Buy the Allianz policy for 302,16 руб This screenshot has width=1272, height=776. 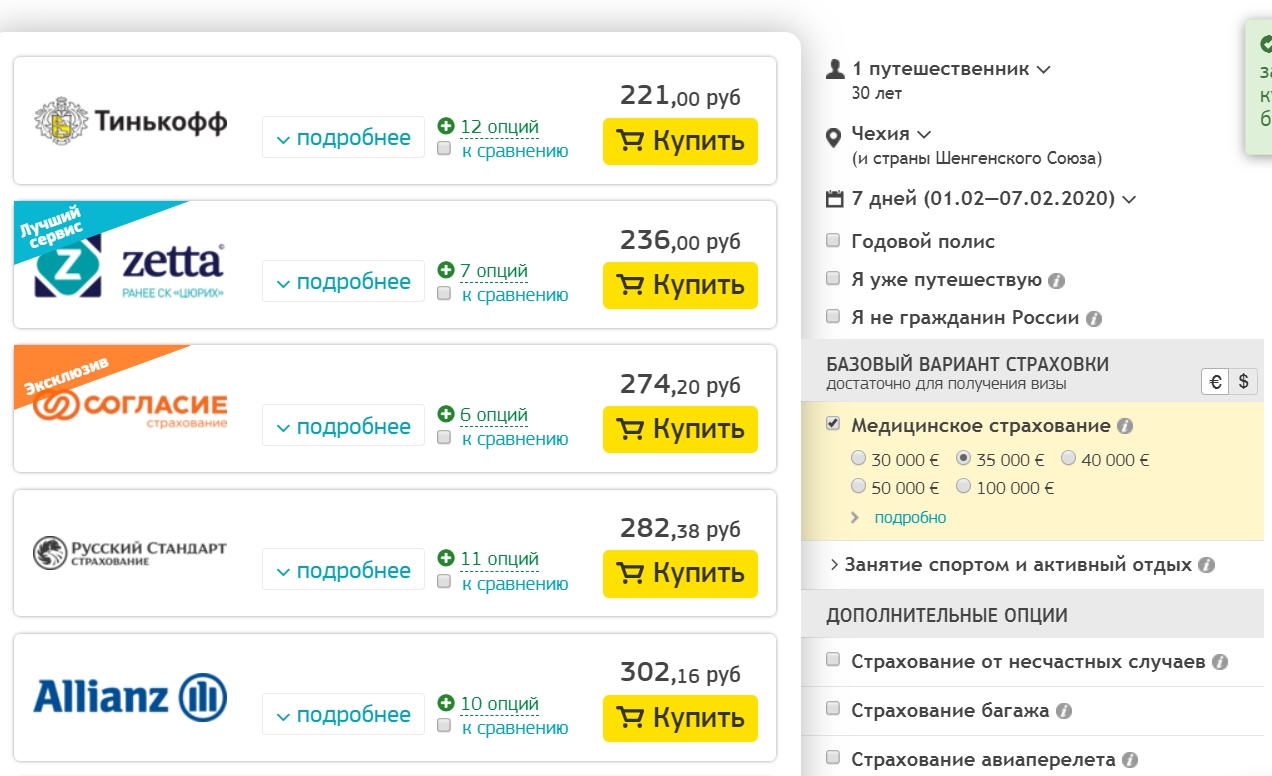point(680,718)
